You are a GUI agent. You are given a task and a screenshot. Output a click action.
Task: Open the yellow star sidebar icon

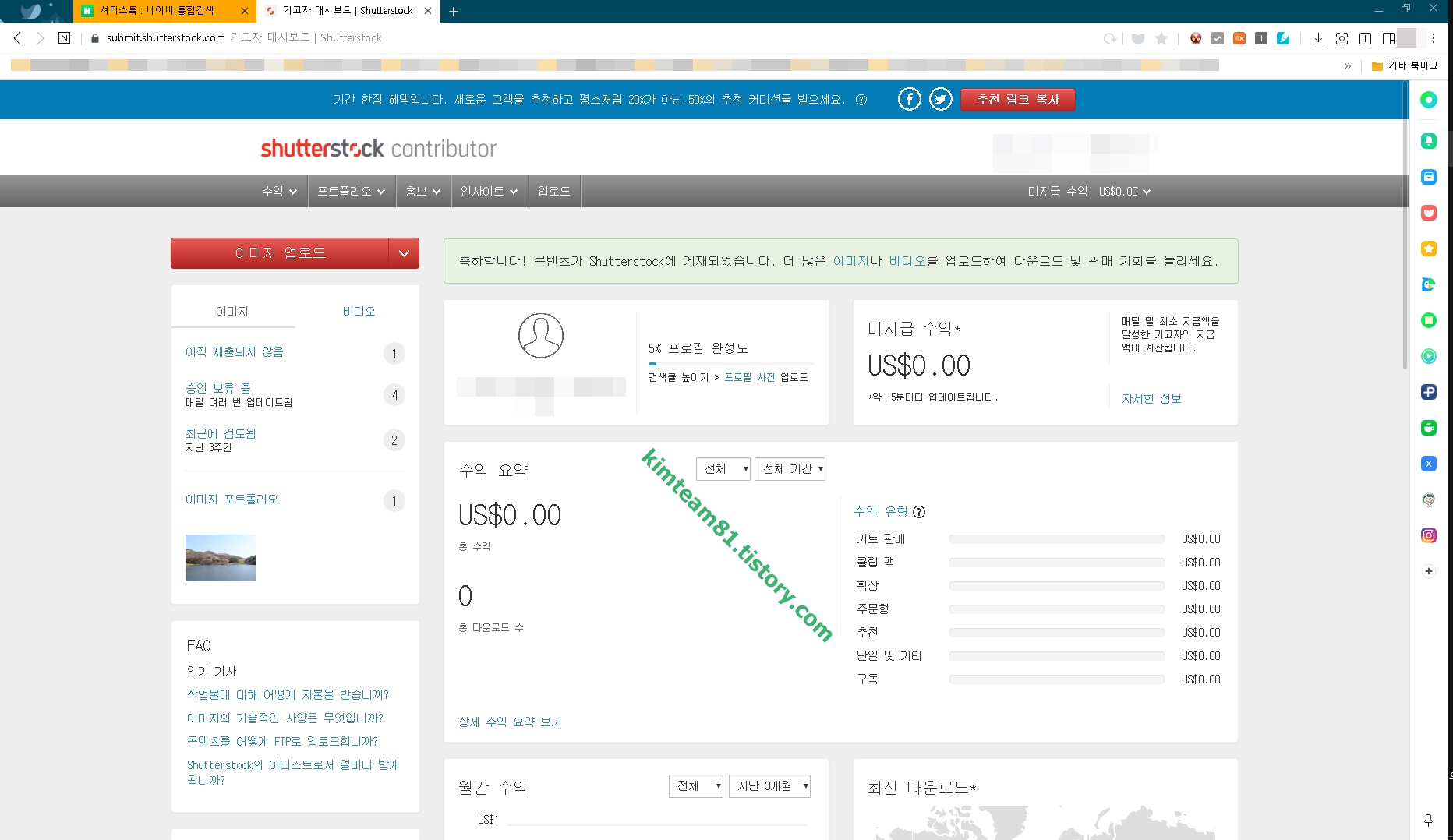(1429, 249)
